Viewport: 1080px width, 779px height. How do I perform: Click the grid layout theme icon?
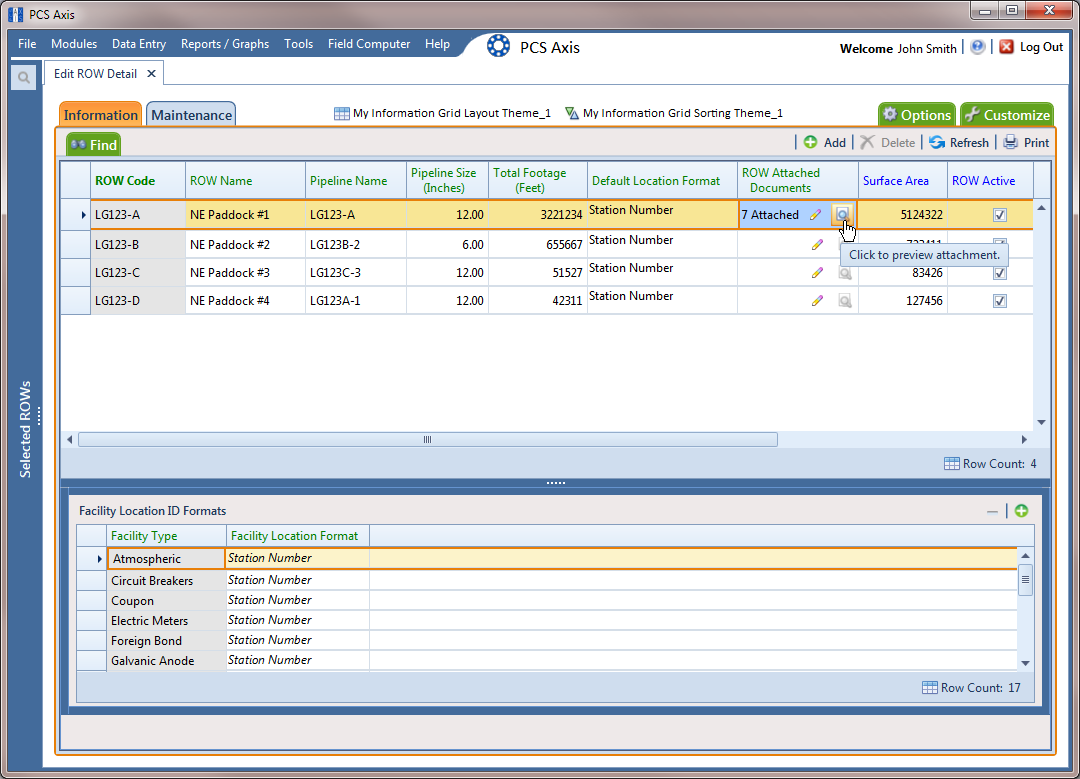click(x=341, y=114)
